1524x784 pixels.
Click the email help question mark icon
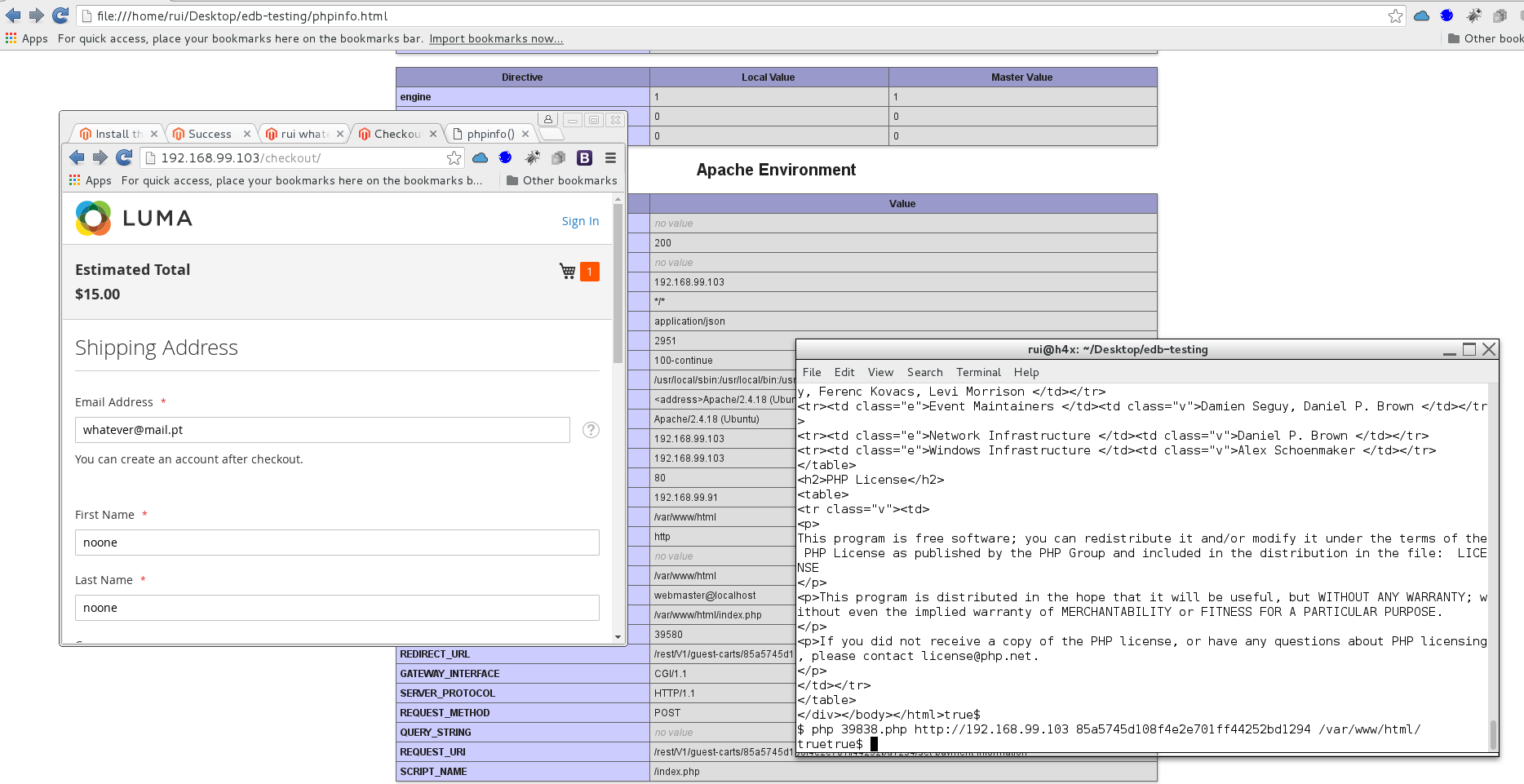591,430
